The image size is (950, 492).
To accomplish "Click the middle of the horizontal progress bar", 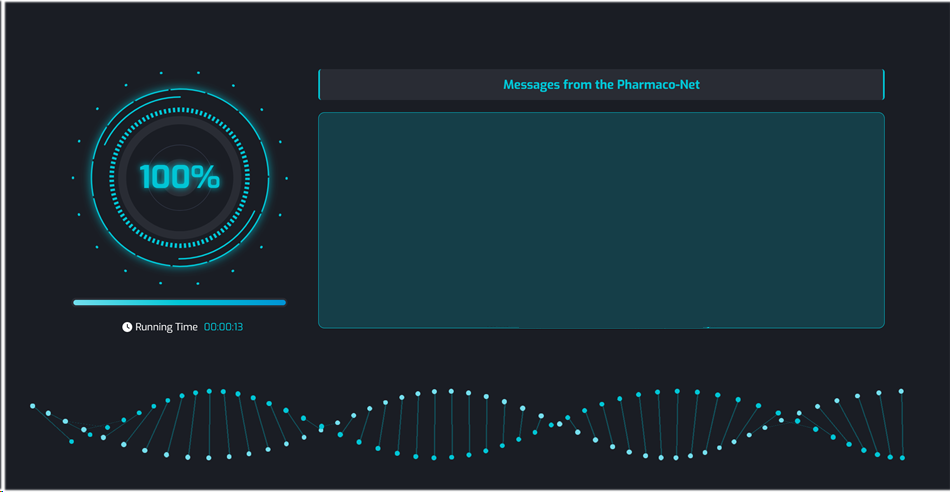I will point(179,302).
